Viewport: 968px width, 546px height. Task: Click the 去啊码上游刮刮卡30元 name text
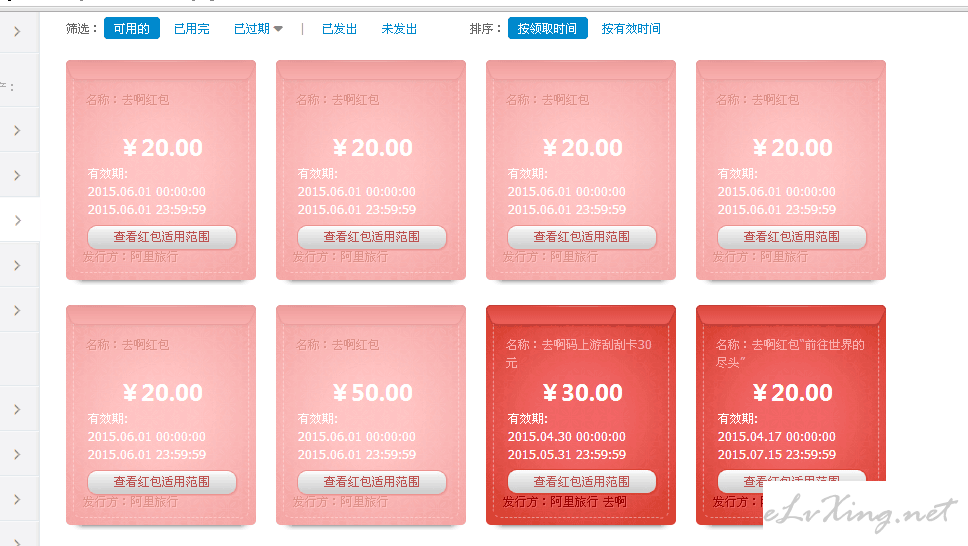(x=579, y=353)
